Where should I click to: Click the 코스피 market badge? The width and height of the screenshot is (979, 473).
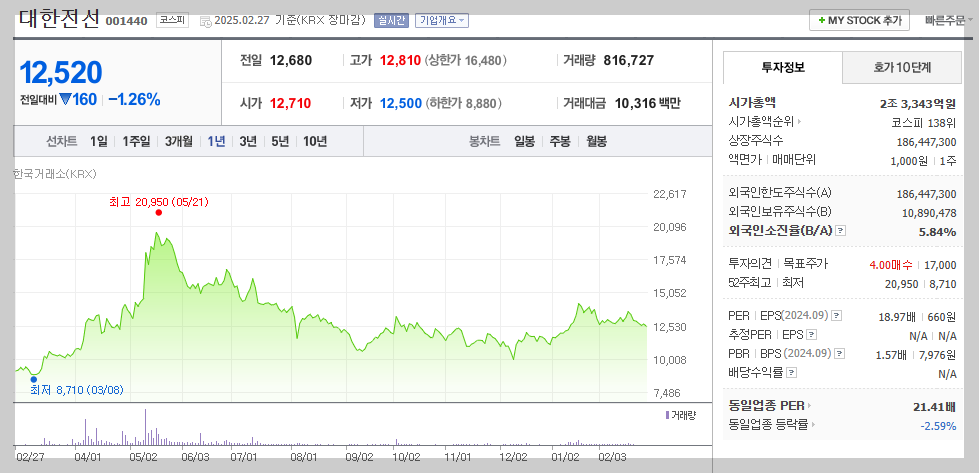point(170,20)
